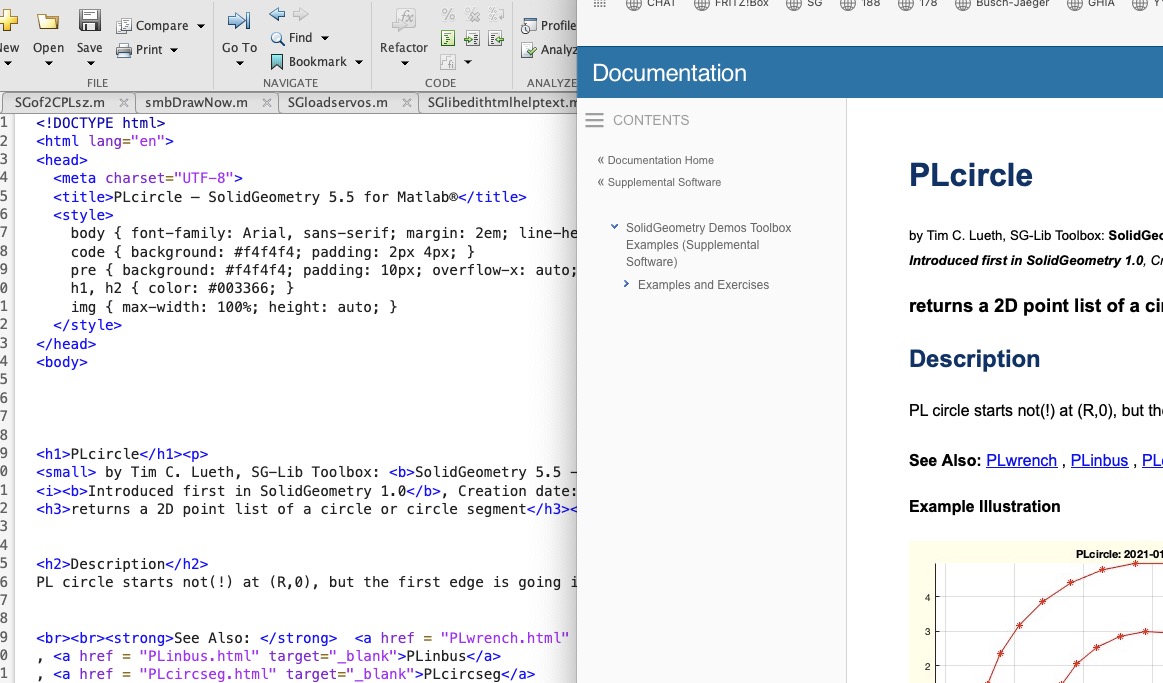This screenshot has height=683, width=1163.
Task: Click the FRITZ!Box browser bookmark
Action: click(733, 4)
